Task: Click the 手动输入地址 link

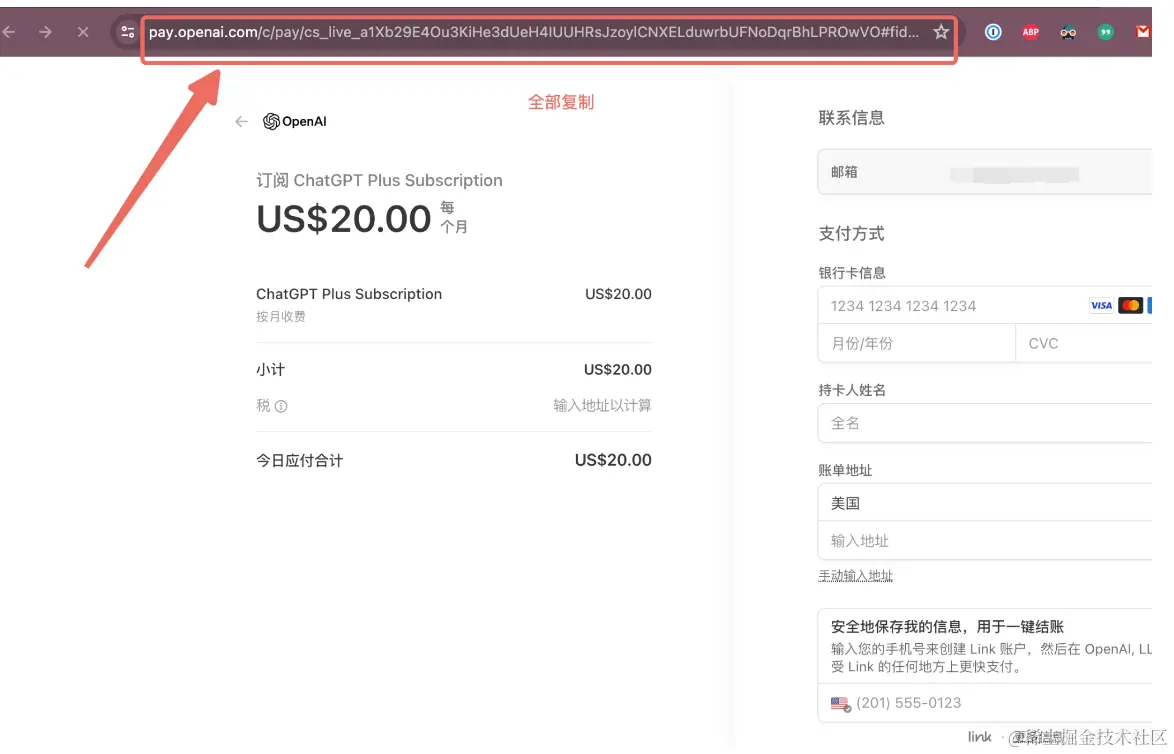Action: [855, 576]
